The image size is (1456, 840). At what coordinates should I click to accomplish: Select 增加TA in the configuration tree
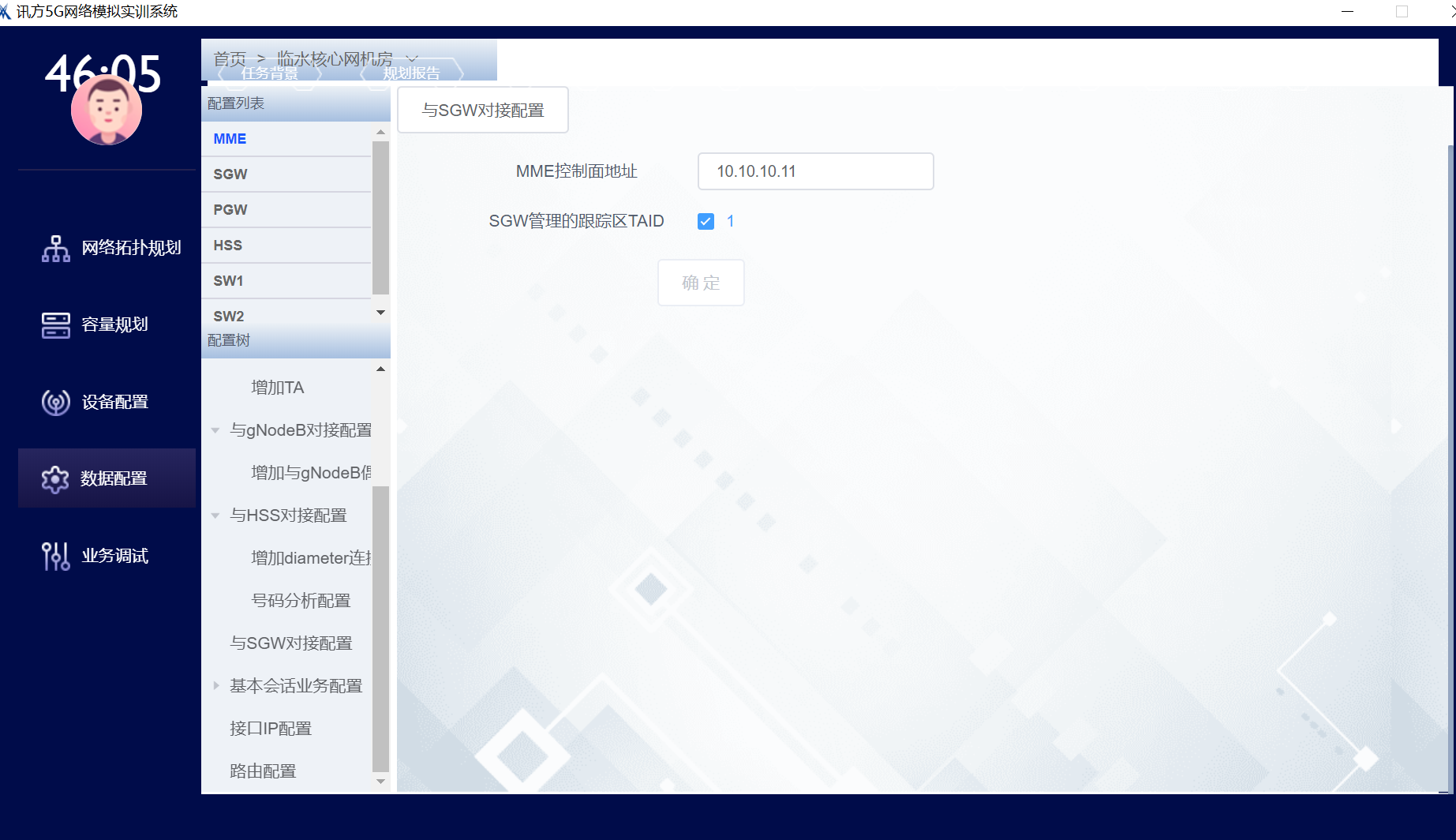277,388
